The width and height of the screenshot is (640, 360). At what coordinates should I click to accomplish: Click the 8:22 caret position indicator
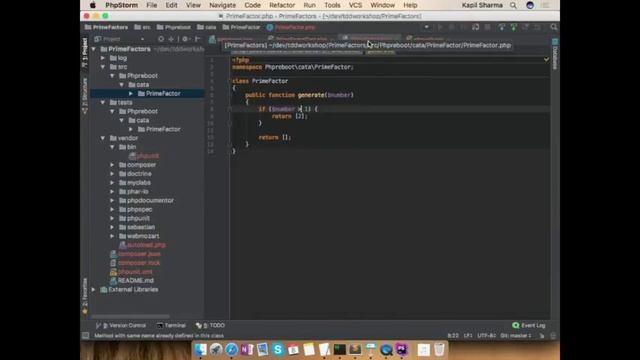[453, 336]
